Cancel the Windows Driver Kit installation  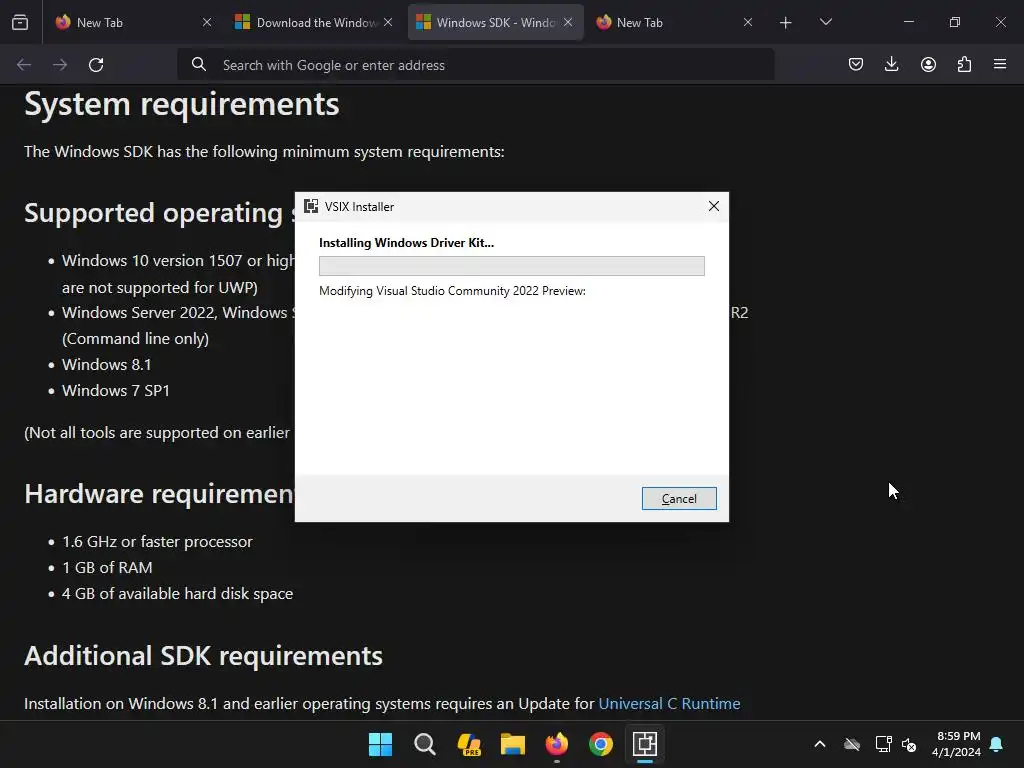point(679,498)
